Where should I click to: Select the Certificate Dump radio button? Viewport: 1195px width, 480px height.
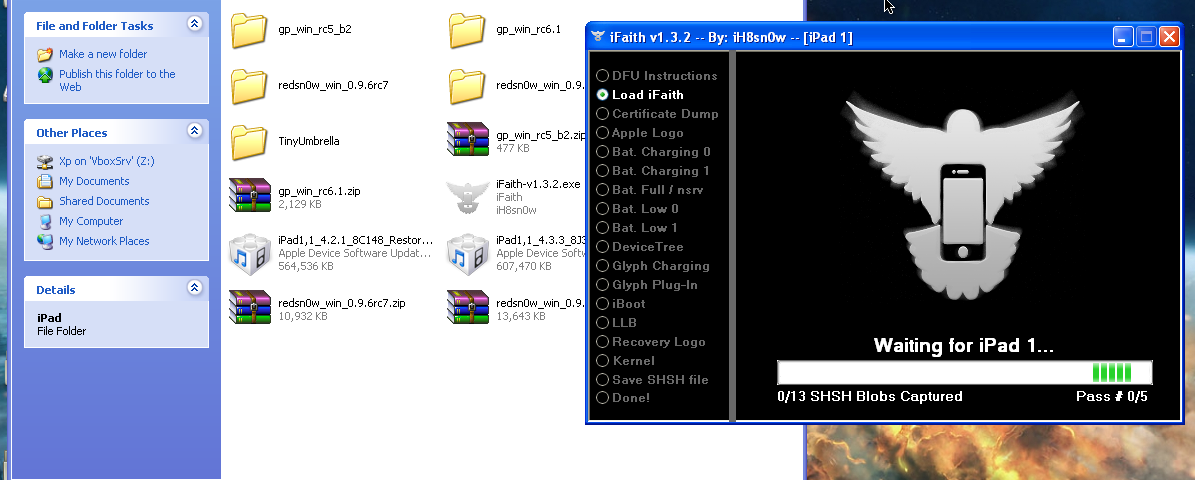click(x=602, y=114)
